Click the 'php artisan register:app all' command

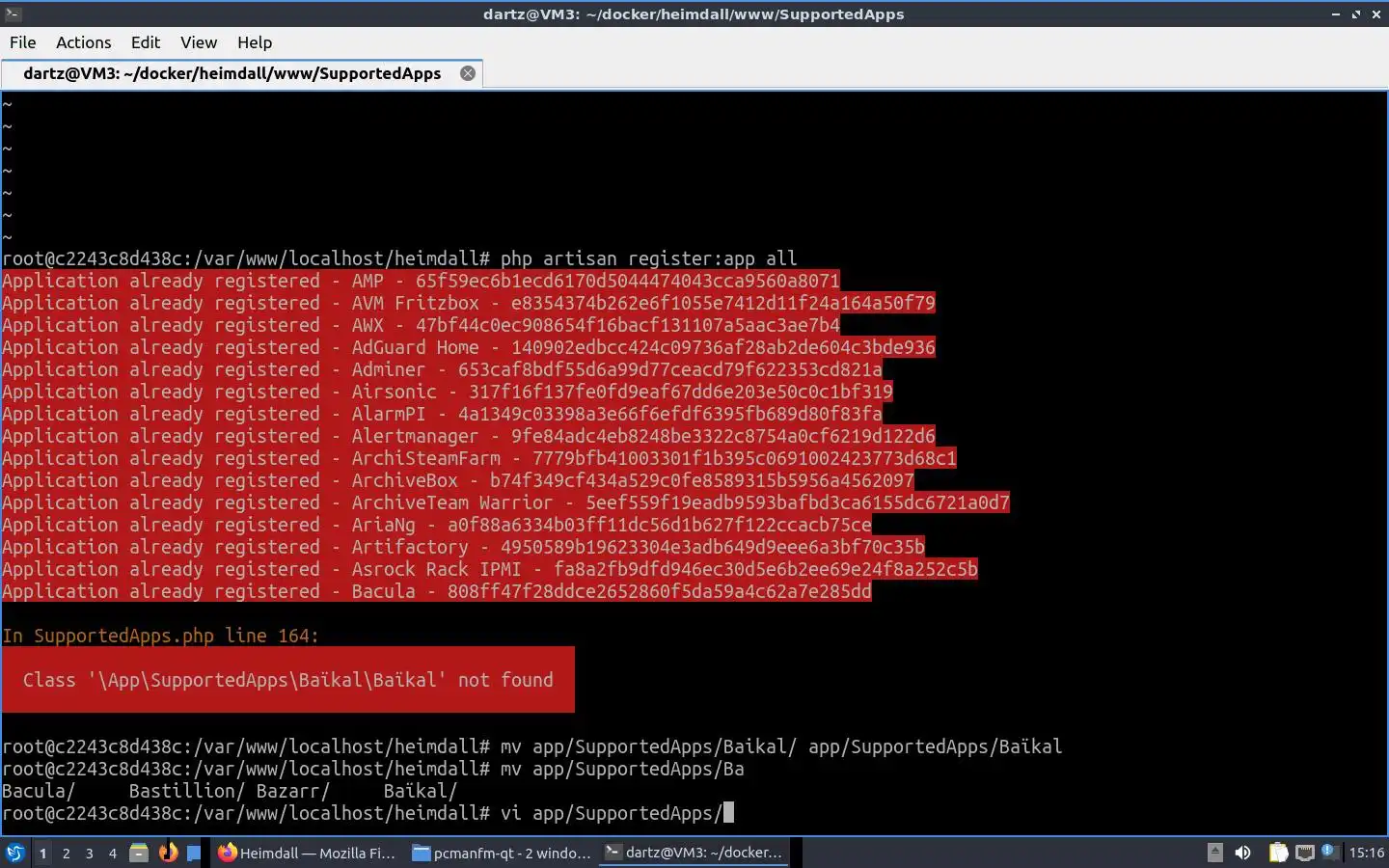click(648, 258)
